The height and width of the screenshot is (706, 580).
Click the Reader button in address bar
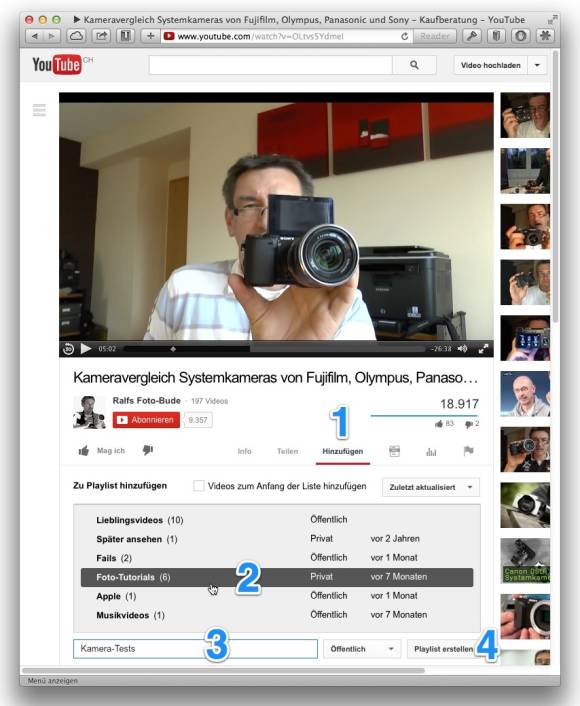(435, 36)
